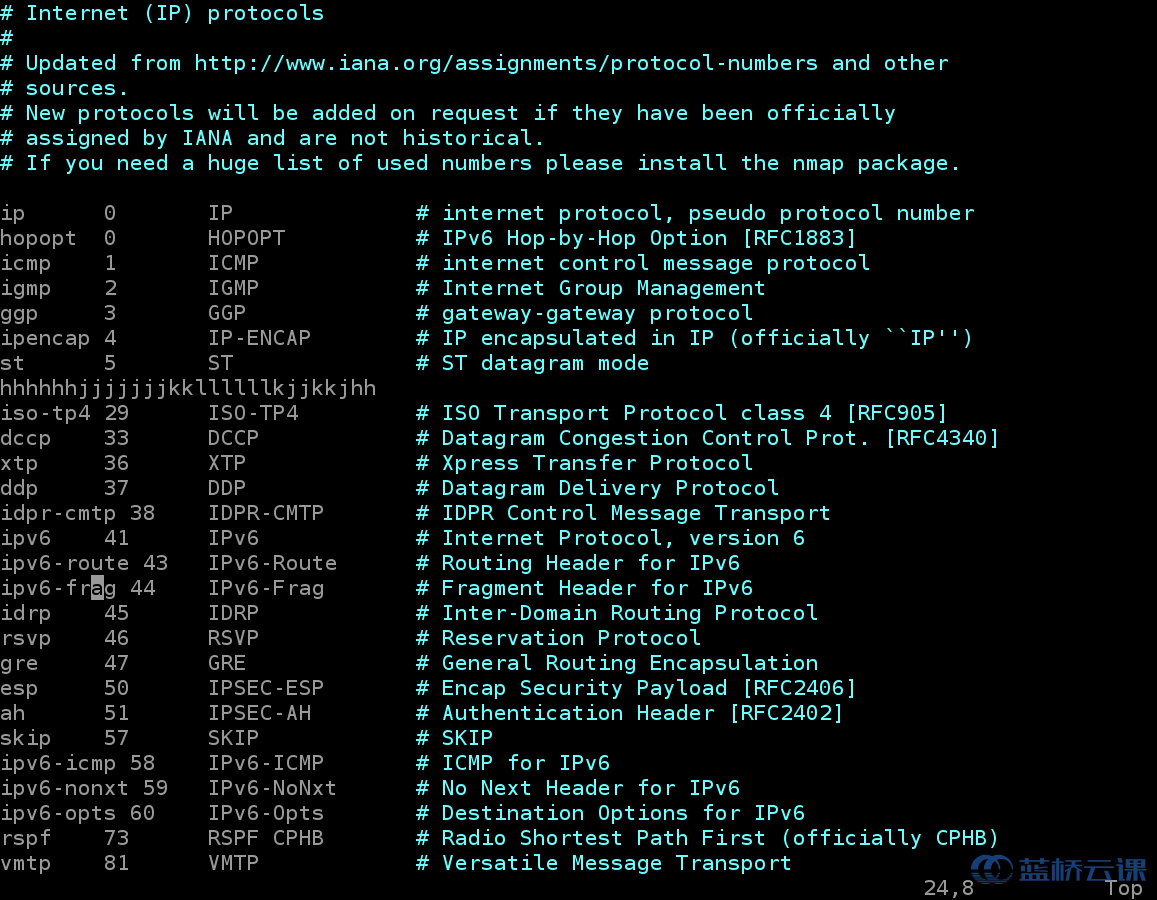
Task: Click the IPv6-NoNxt alias text
Action: [272, 788]
